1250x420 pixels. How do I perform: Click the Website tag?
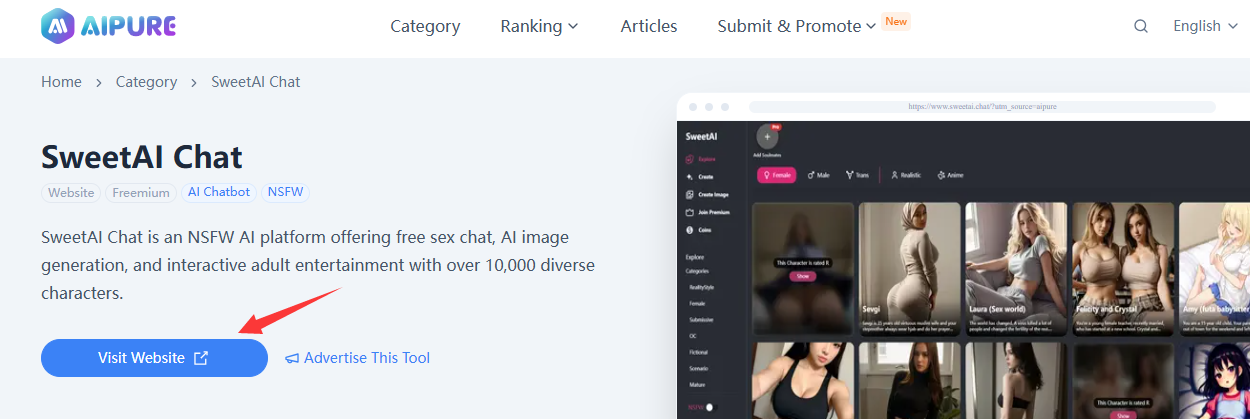point(71,193)
